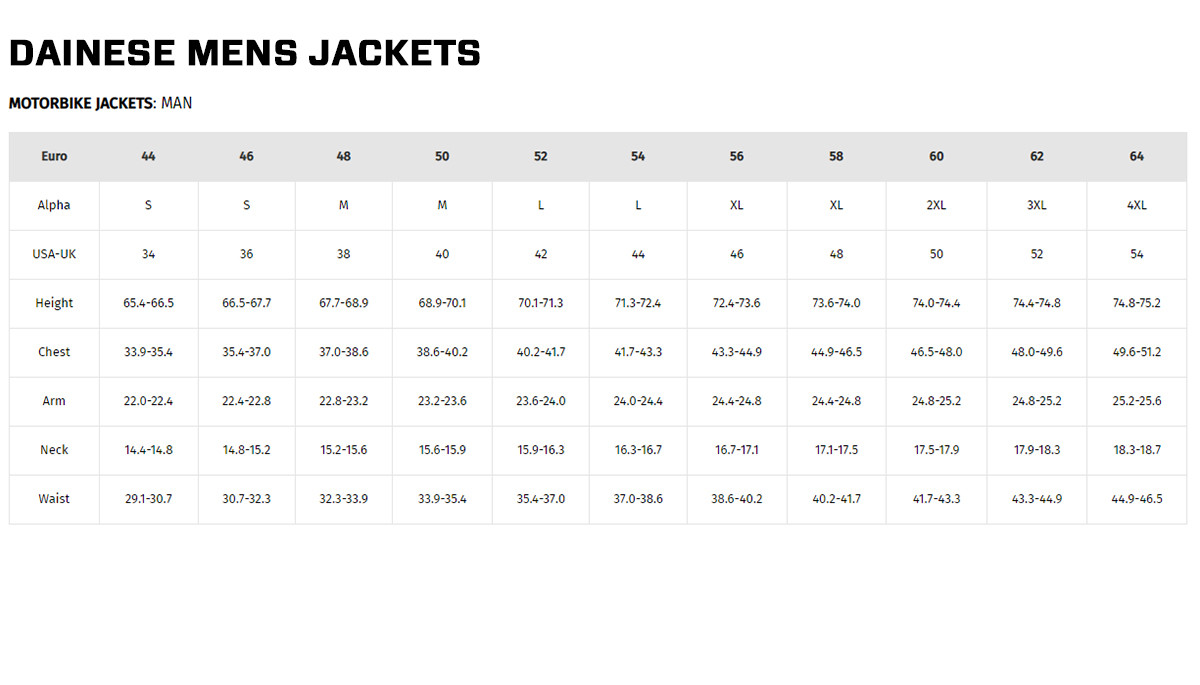Click the 18.3-18.7 neck measurement cell
Image resolution: width=1200 pixels, height=685 pixels.
coord(1137,450)
